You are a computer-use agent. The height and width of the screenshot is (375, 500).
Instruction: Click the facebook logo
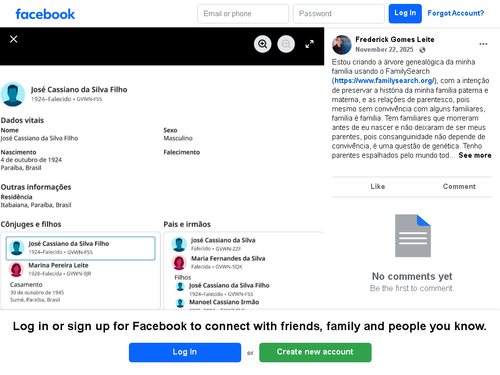click(x=45, y=14)
